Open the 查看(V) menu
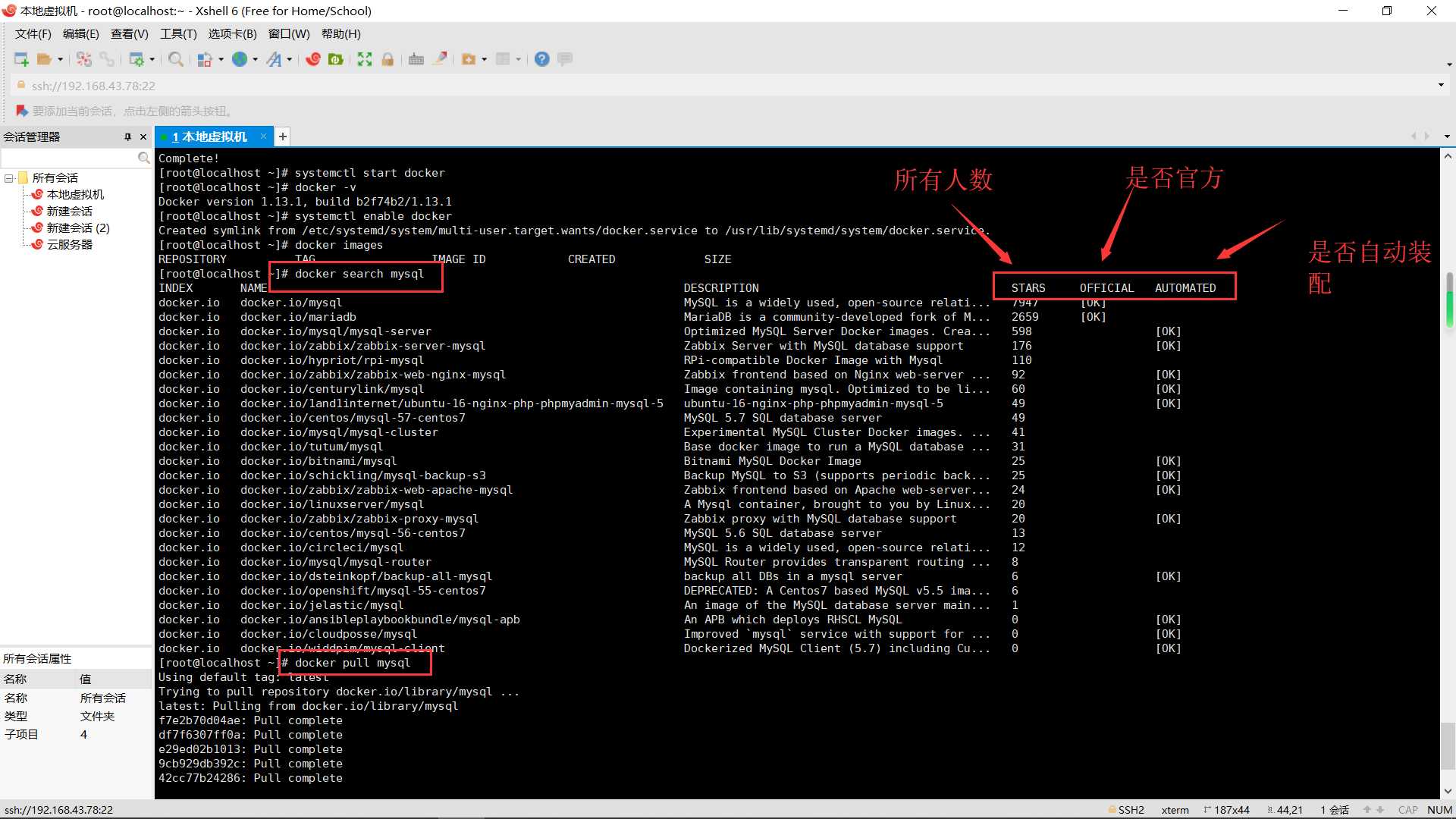 pyautogui.click(x=129, y=34)
